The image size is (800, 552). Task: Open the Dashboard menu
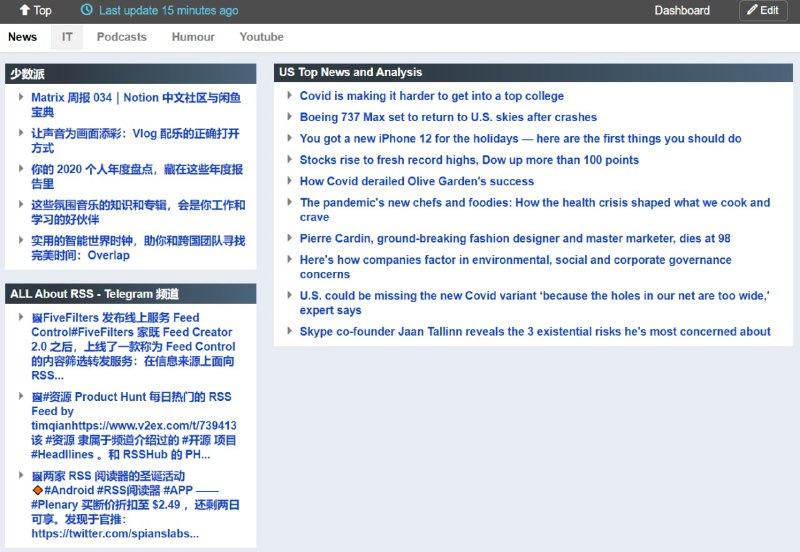[682, 10]
